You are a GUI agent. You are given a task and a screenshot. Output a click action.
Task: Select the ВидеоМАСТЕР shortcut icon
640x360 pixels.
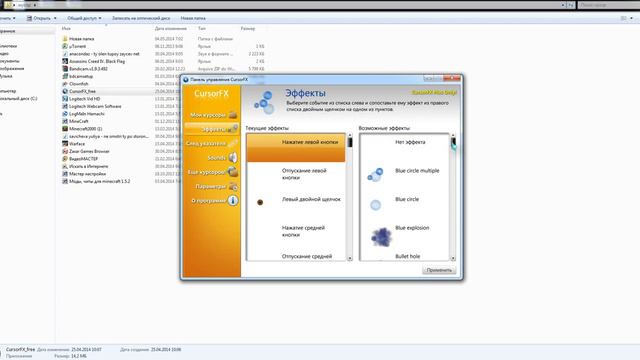point(65,159)
